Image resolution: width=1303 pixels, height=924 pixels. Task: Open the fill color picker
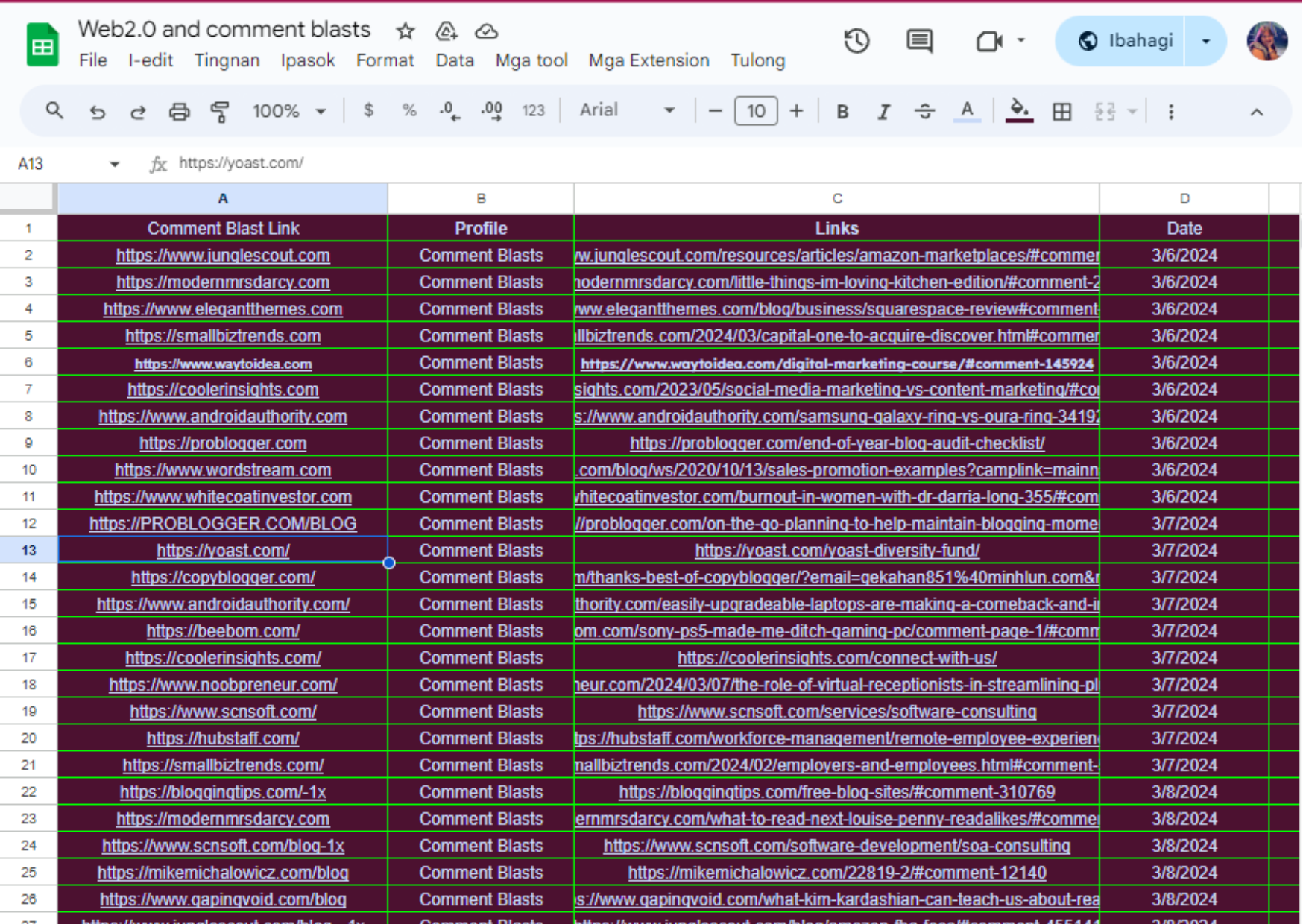tap(1019, 112)
